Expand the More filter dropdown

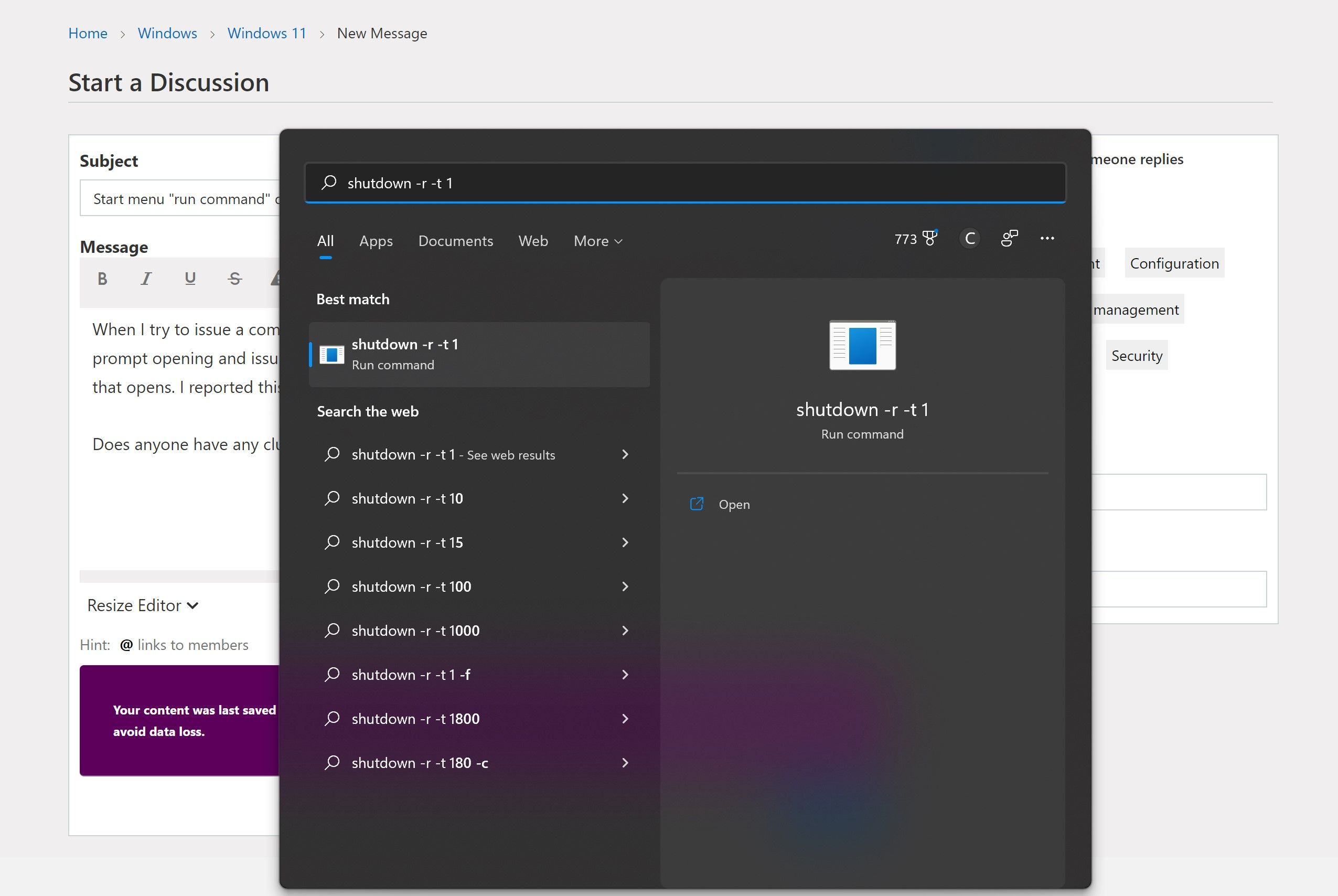(x=597, y=241)
